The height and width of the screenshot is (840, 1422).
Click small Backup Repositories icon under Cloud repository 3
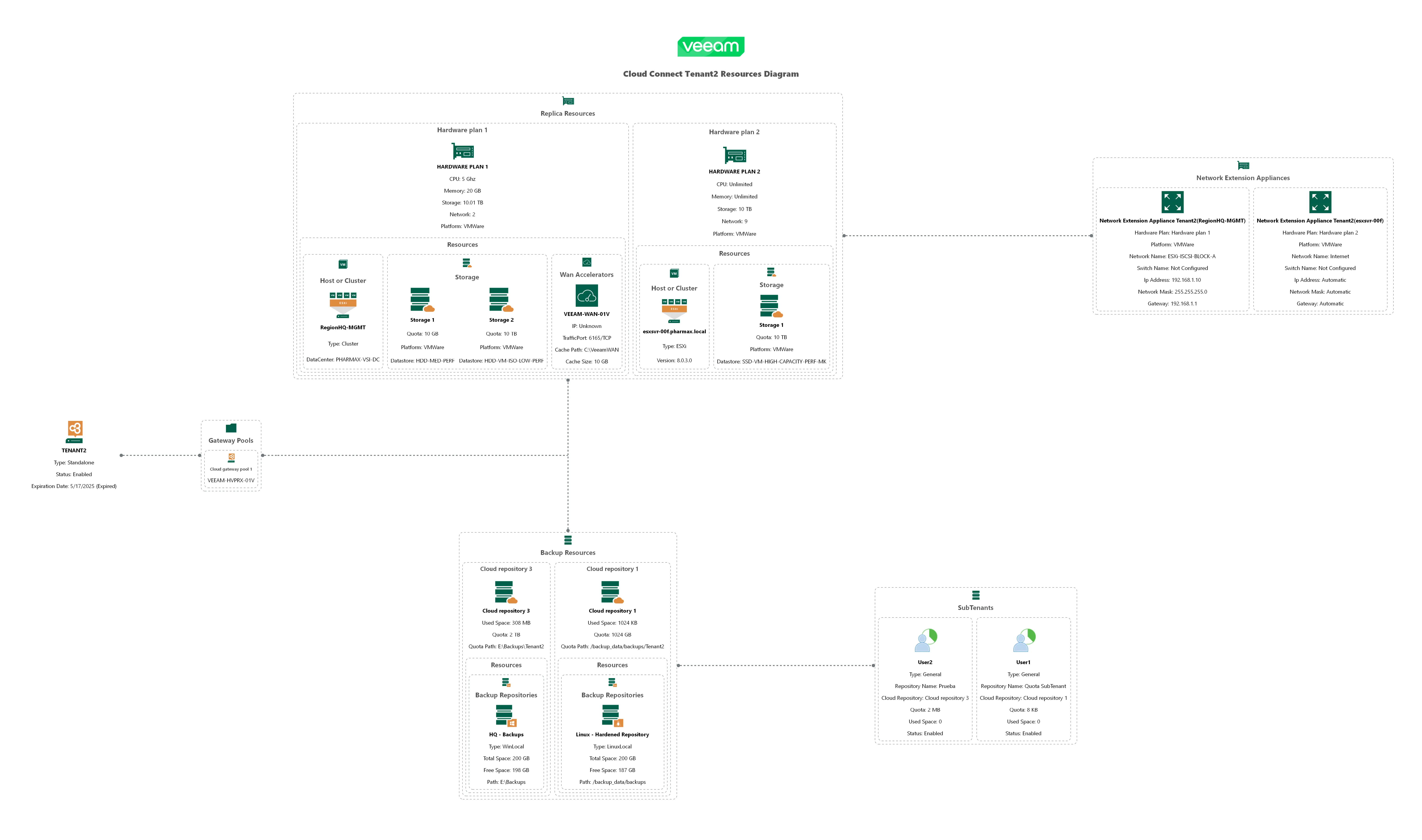[x=506, y=683]
